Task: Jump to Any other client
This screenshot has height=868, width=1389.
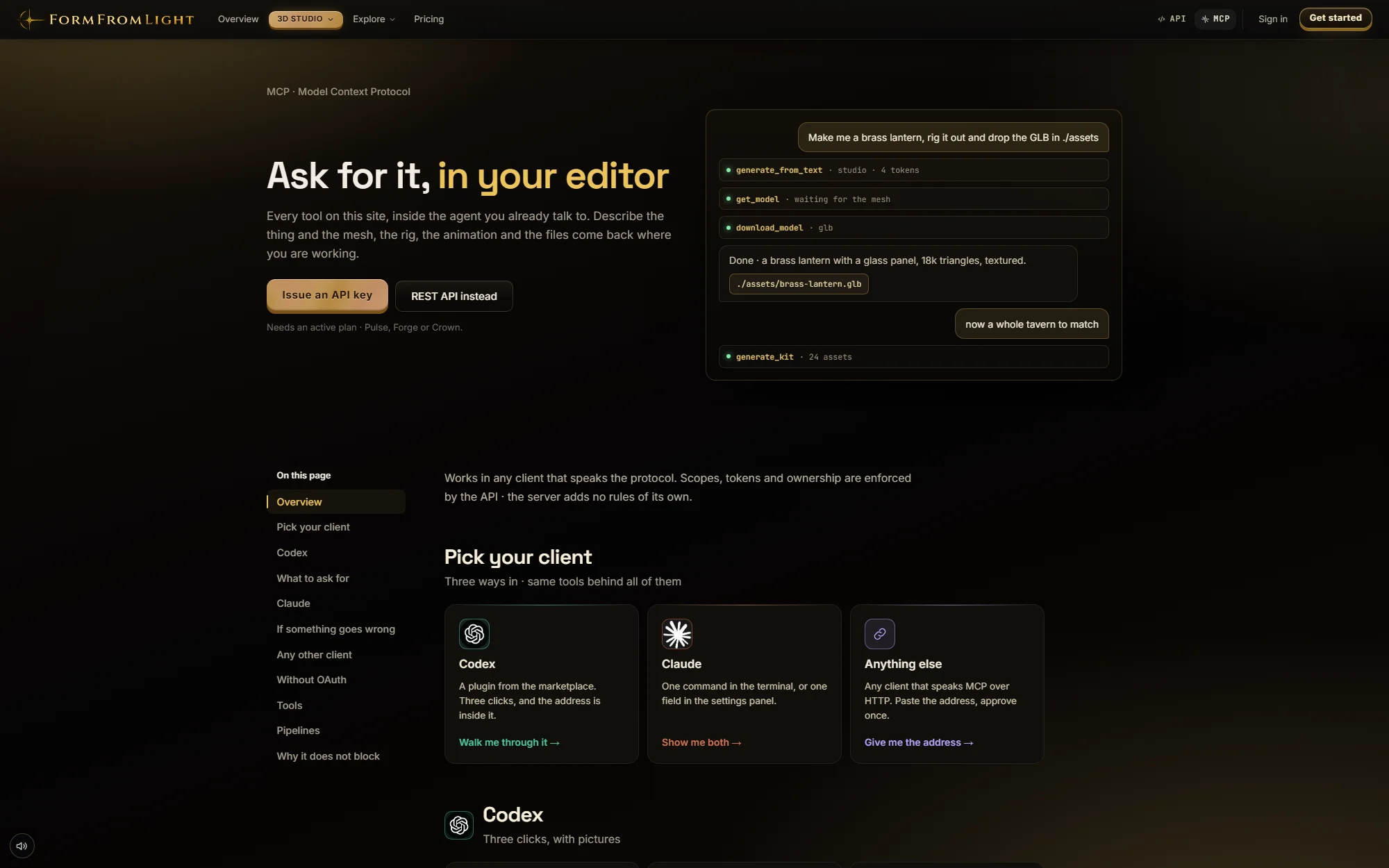Action: click(314, 655)
